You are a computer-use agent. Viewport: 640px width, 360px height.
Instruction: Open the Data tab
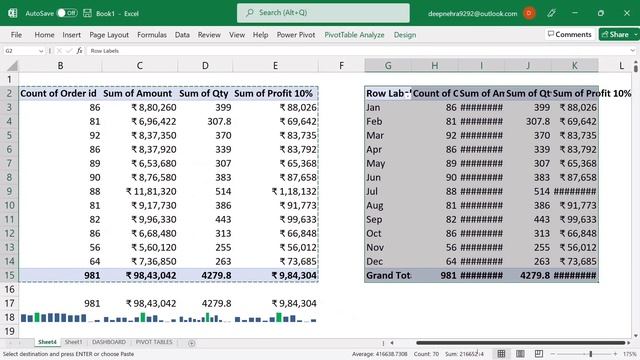pos(182,35)
